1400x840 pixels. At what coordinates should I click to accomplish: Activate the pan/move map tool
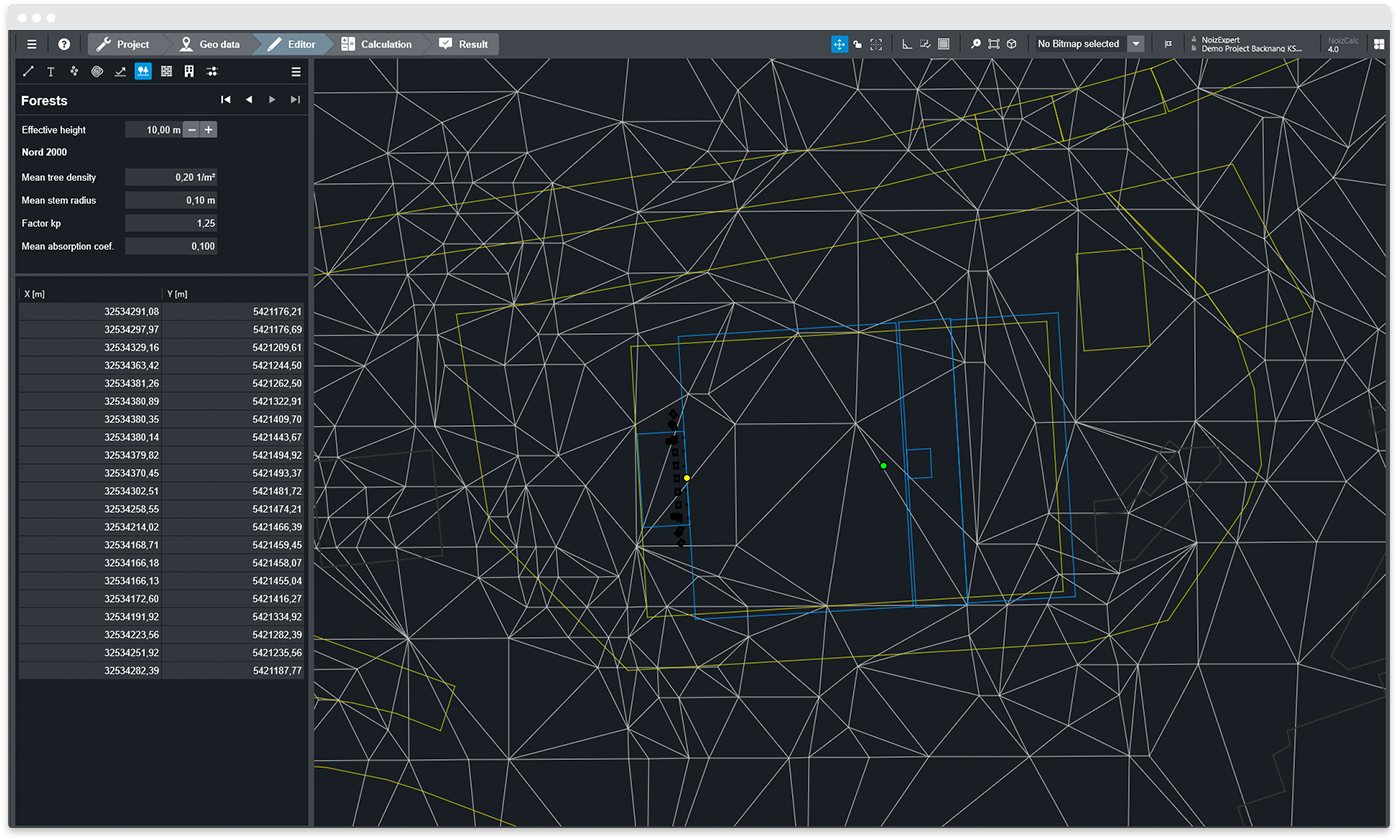click(840, 44)
